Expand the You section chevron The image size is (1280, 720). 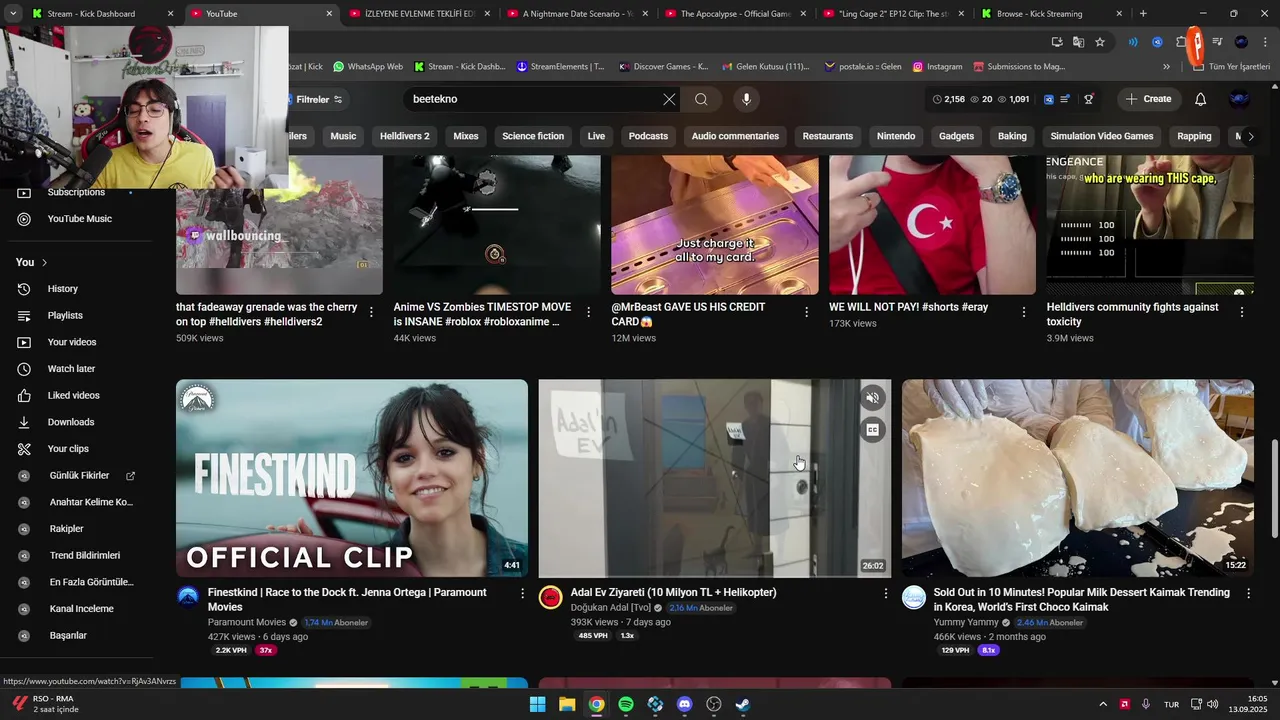(44, 262)
